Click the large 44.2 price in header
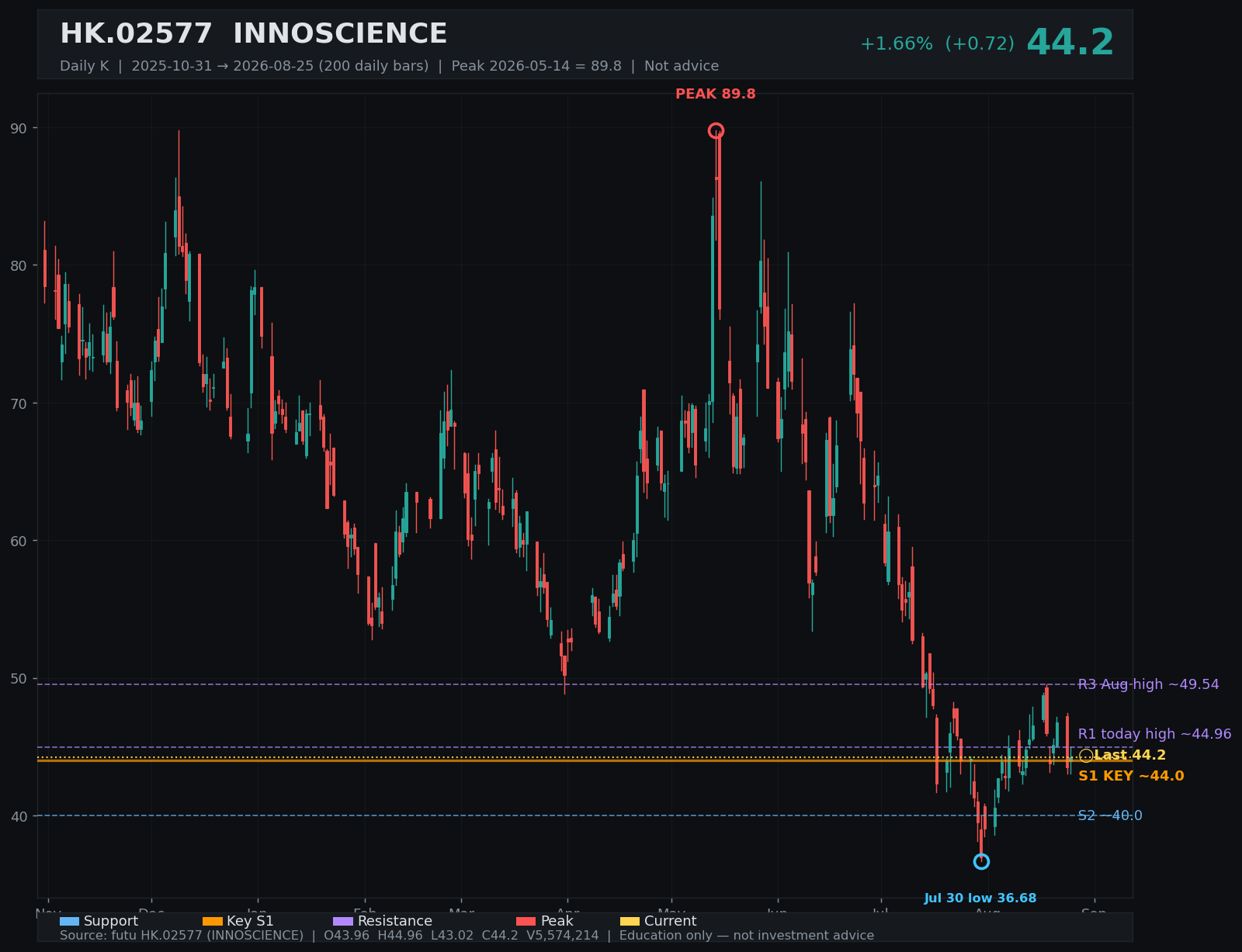Viewport: 1242px width, 952px height. coord(1070,43)
